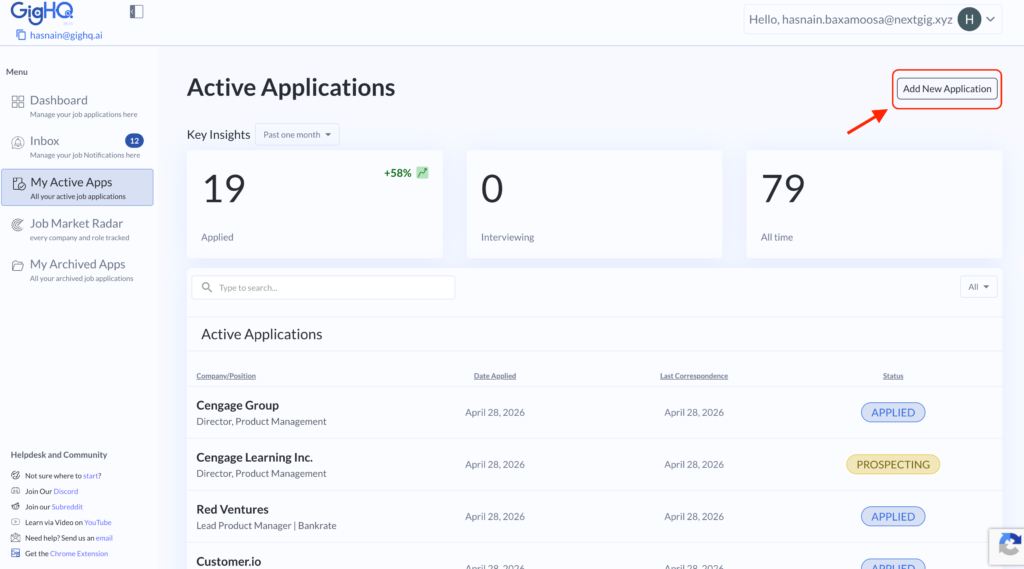The width and height of the screenshot is (1024, 569).
Task: Sort by Company/Position column header
Action: (x=226, y=376)
